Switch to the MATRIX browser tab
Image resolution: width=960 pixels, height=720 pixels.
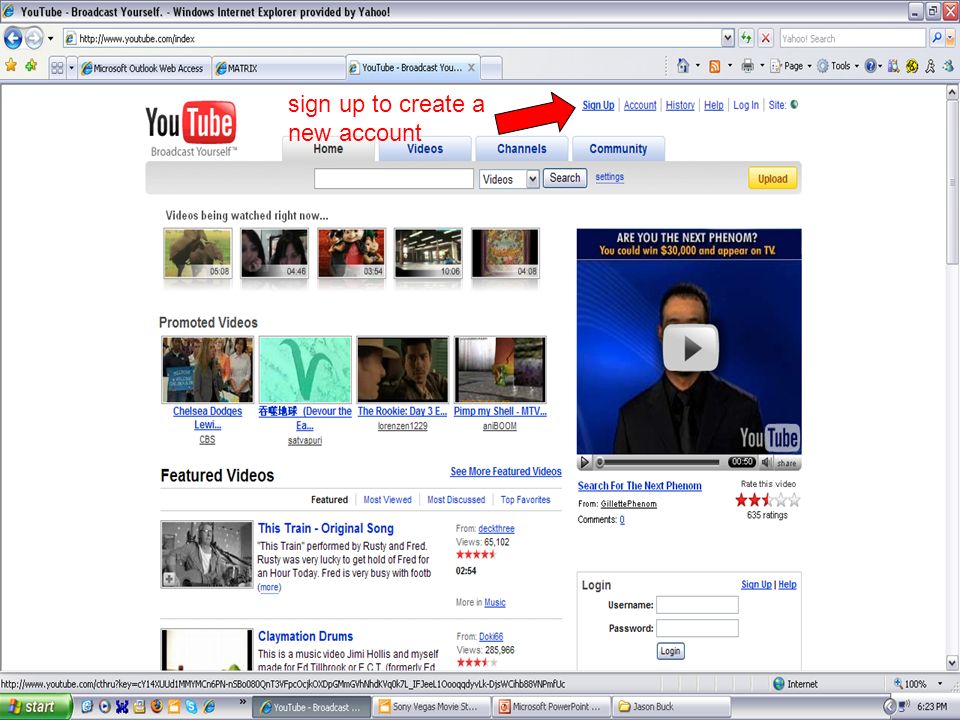coord(279,68)
